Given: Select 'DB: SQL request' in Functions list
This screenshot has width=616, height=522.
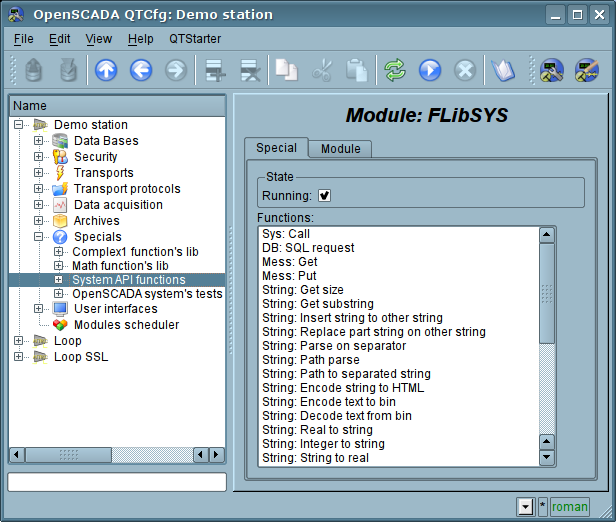Looking at the screenshot, I should (308, 248).
